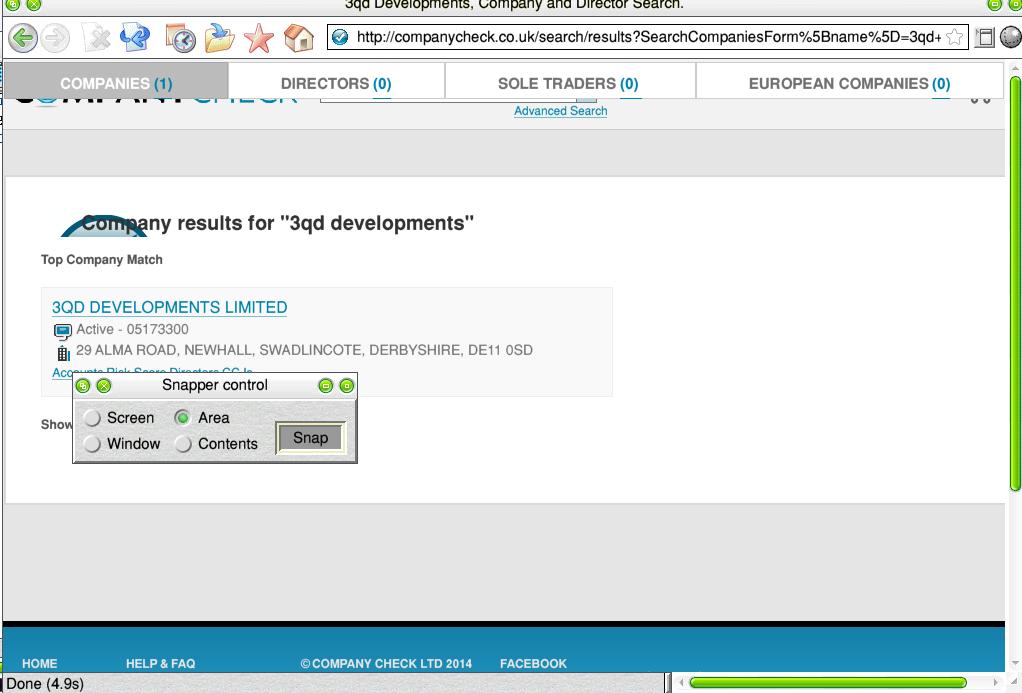Select the Screen radio option
This screenshot has height=693, width=1022.
pyautogui.click(x=93, y=418)
